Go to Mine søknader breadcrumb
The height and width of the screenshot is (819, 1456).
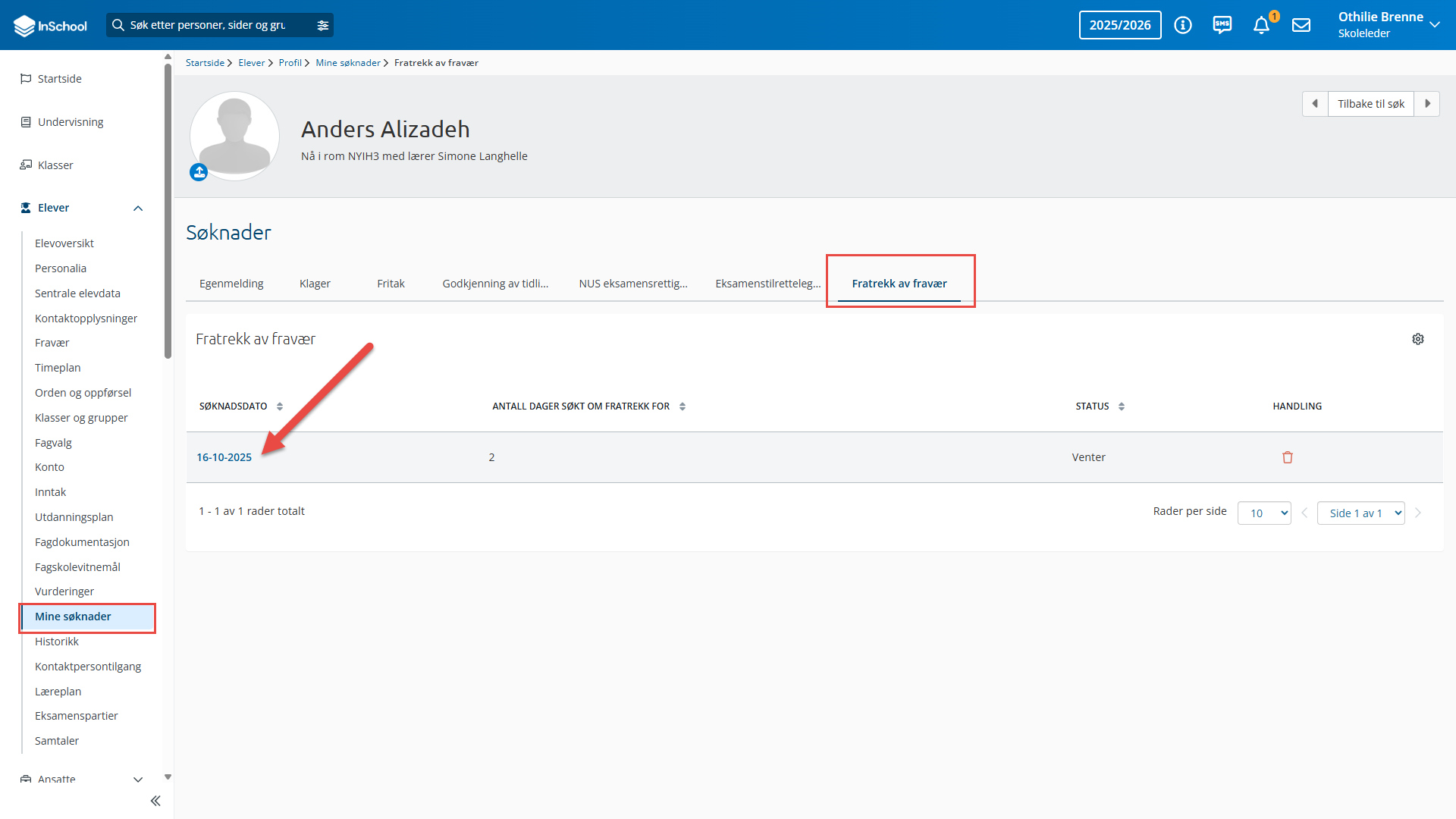[348, 63]
